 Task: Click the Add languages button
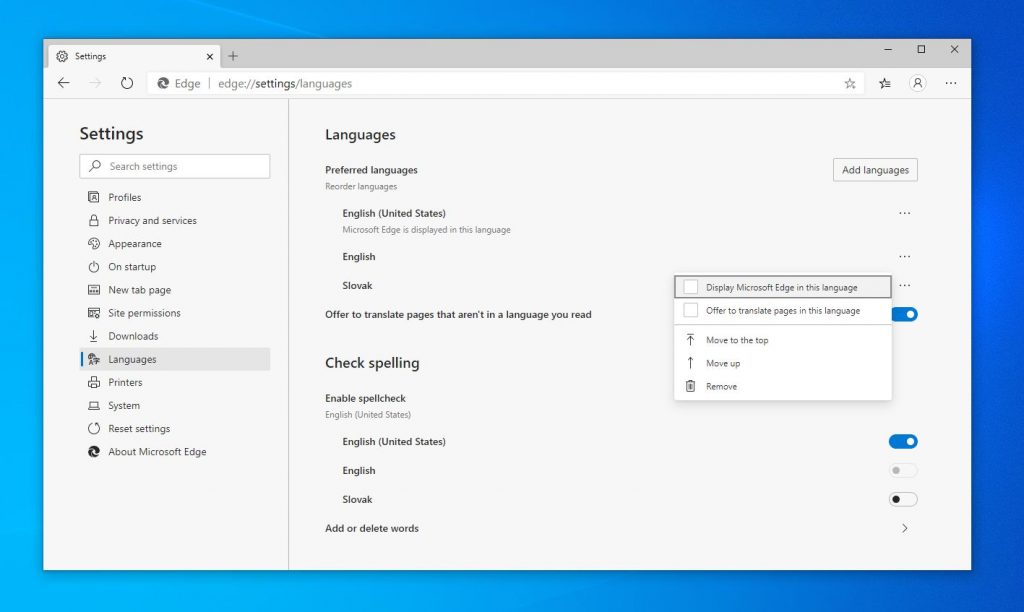pyautogui.click(x=875, y=170)
